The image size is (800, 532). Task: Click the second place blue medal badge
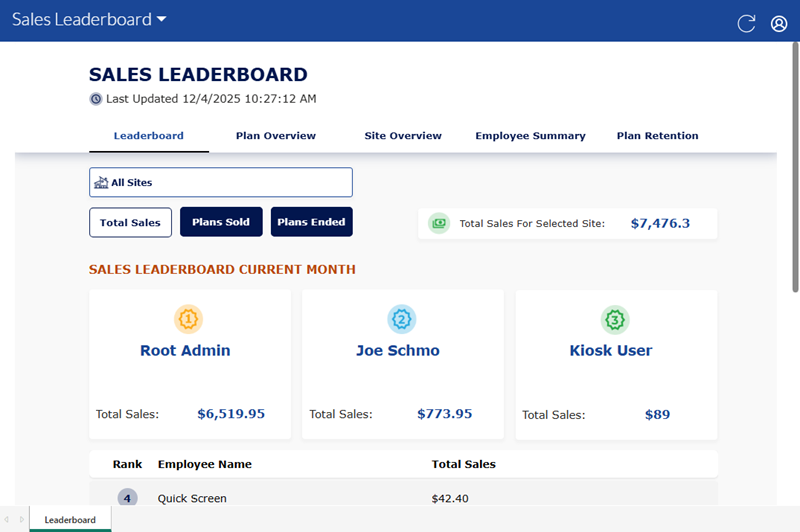click(402, 319)
